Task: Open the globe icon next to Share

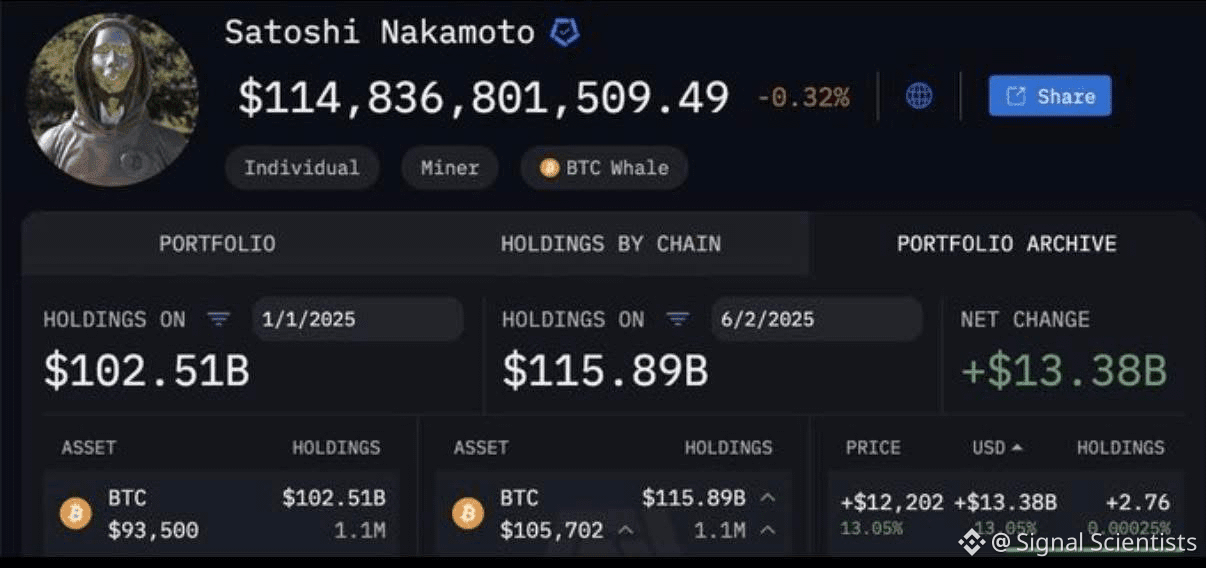Action: [919, 96]
